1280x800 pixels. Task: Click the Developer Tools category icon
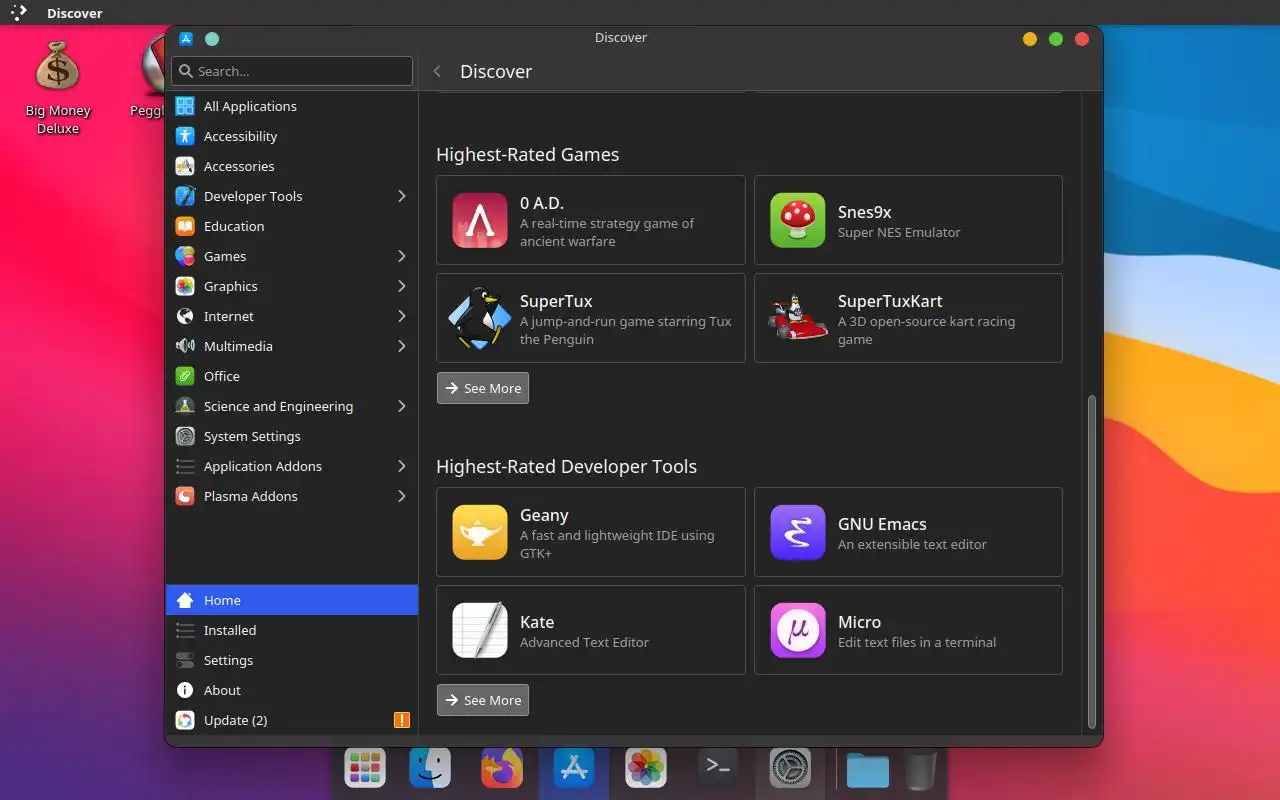185,196
